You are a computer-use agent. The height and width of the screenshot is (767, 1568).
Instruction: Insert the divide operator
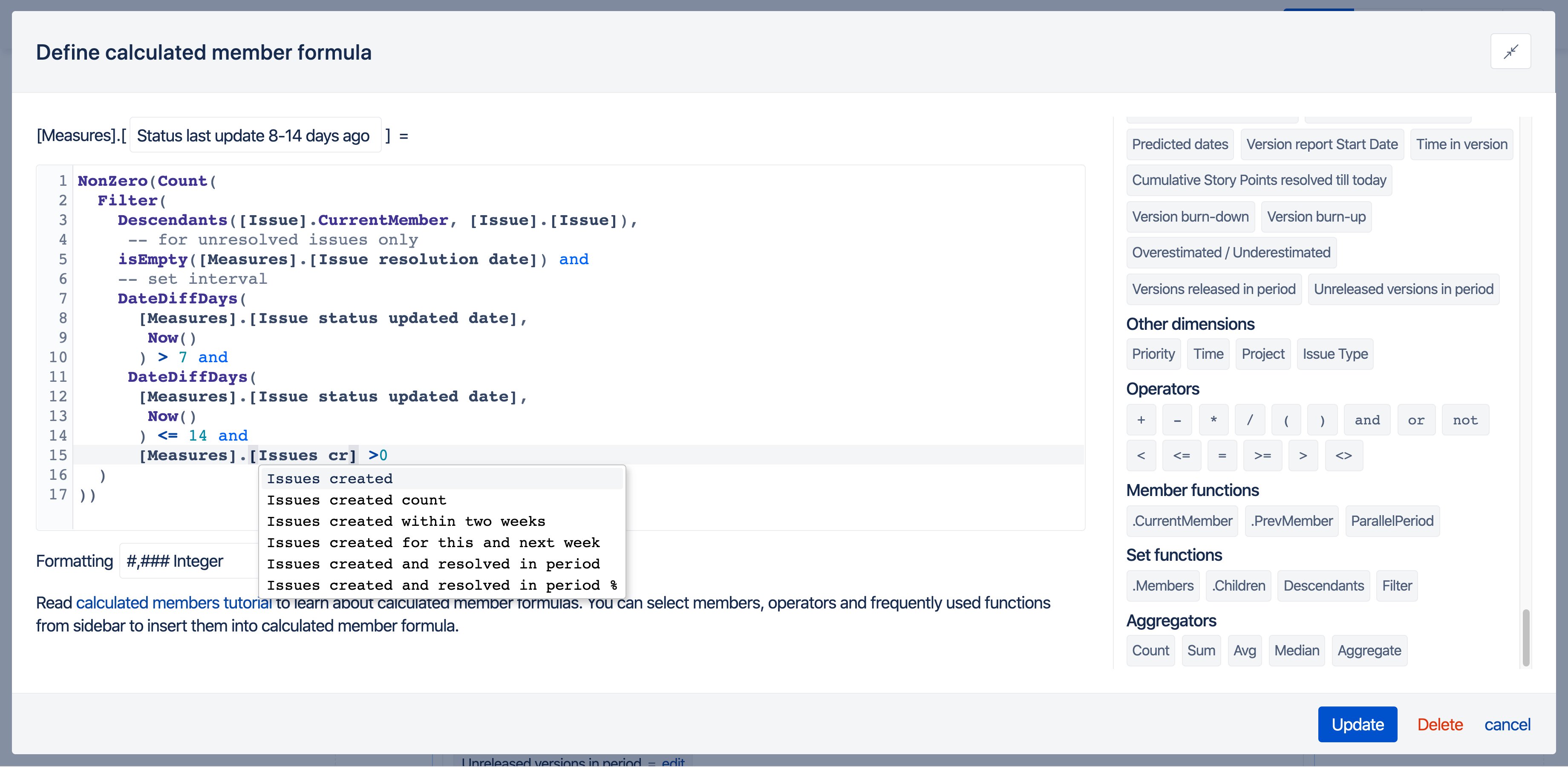point(1250,420)
